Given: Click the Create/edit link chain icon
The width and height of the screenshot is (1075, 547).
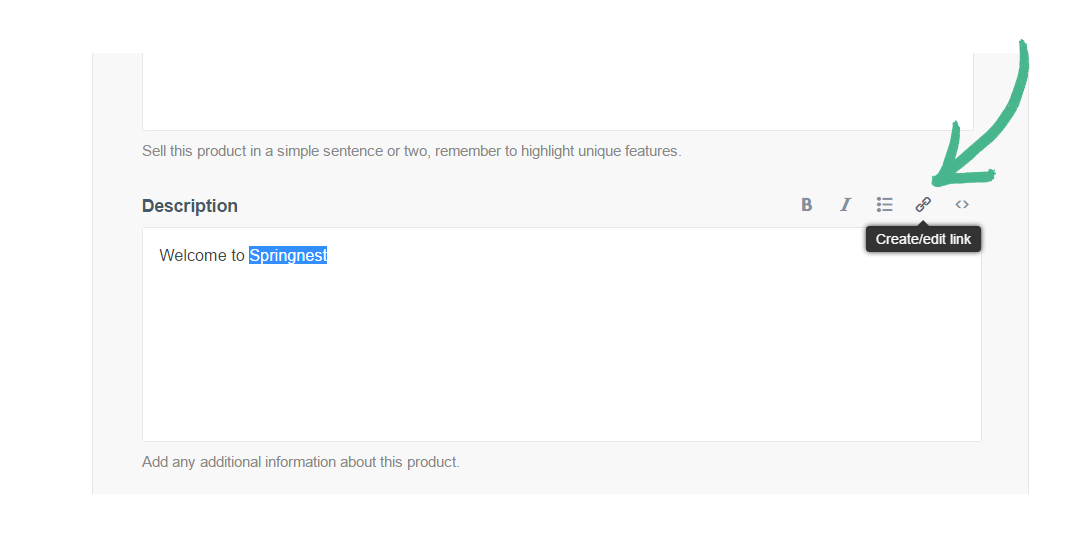Looking at the screenshot, I should (x=923, y=205).
